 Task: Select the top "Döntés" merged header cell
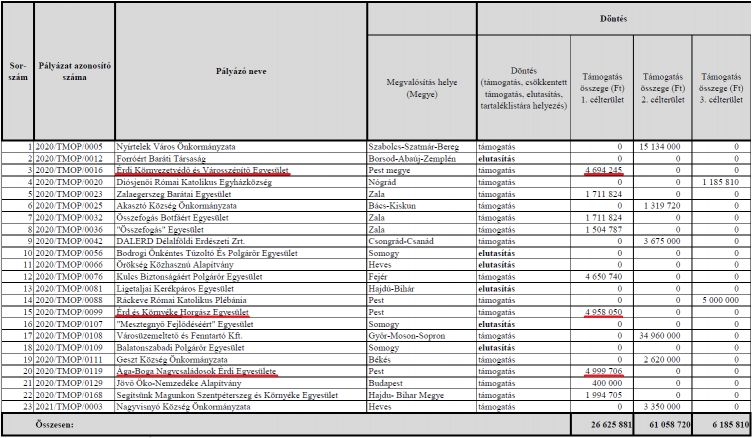[613, 16]
